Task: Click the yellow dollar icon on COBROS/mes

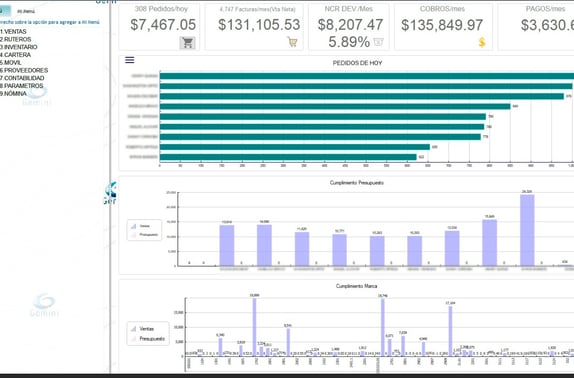Action: 482,42
